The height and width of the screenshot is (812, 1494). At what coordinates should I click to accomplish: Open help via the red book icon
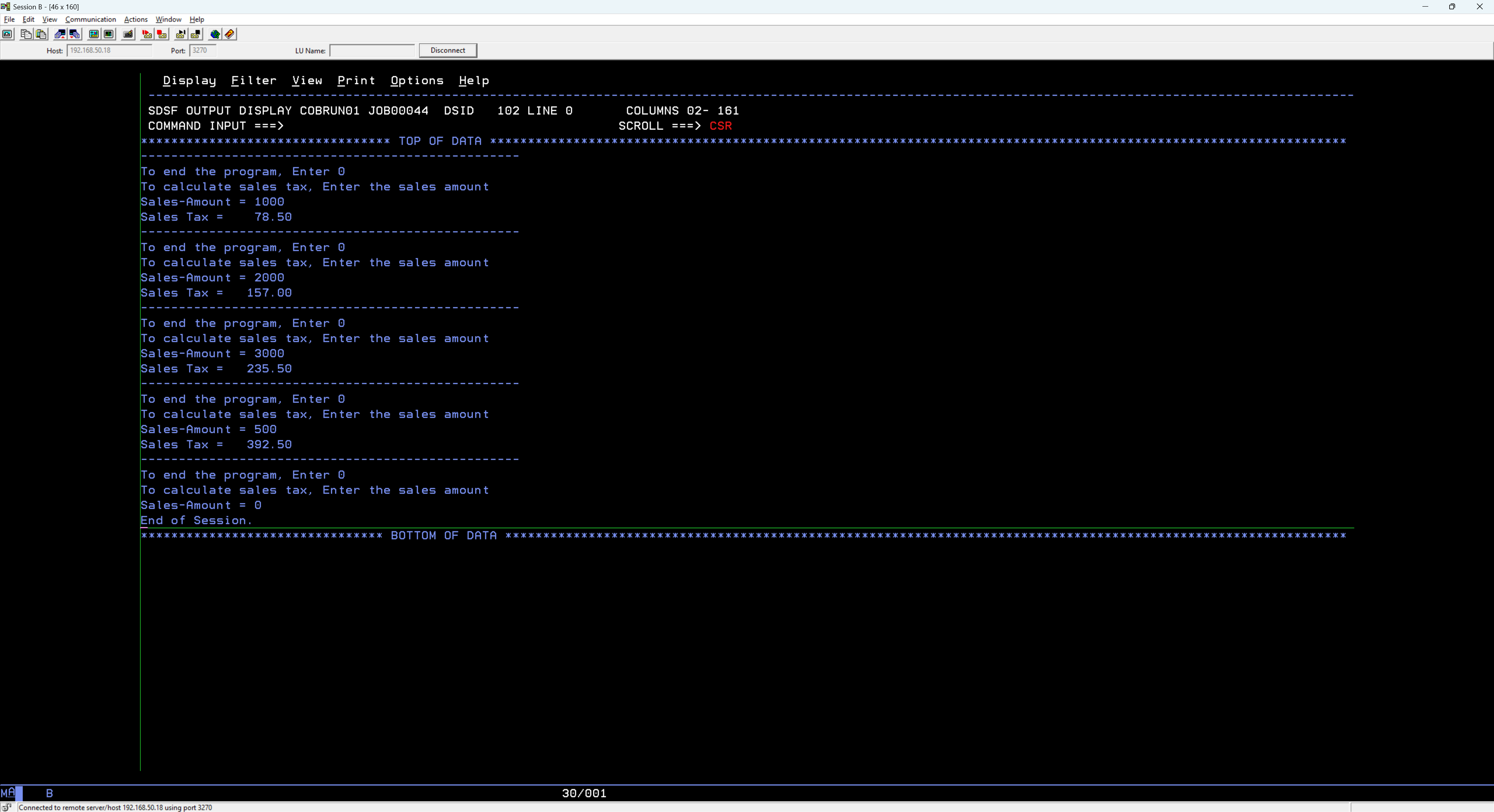(x=230, y=34)
